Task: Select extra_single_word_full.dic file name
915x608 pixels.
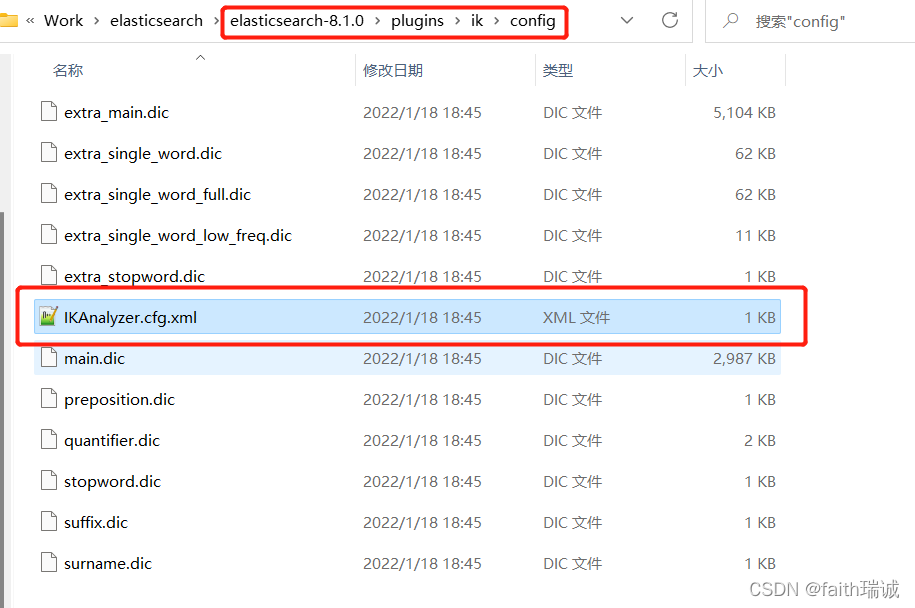Action: click(158, 194)
